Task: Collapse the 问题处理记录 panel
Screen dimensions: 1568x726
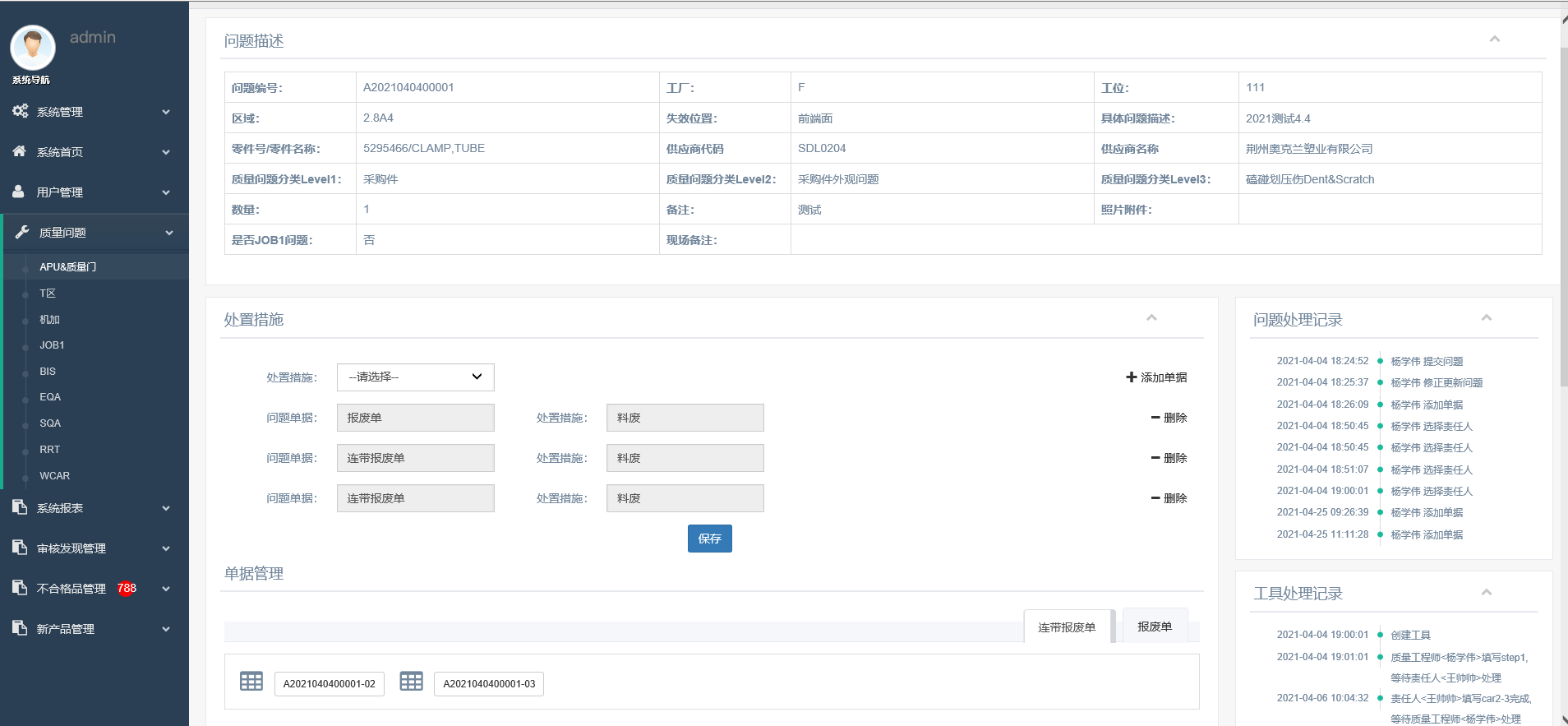Action: point(1487,318)
